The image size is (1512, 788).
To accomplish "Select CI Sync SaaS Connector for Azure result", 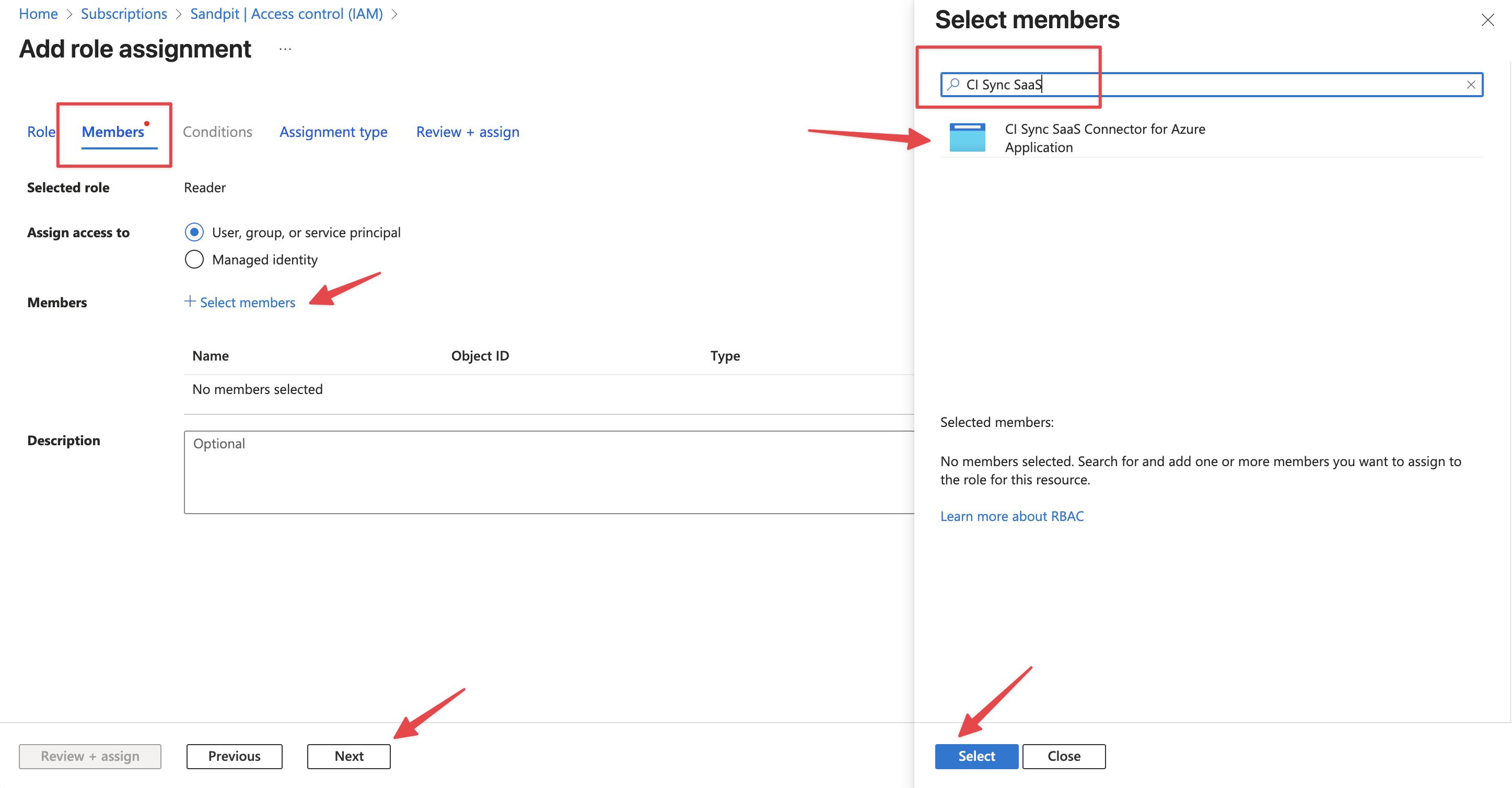I will [x=1212, y=138].
